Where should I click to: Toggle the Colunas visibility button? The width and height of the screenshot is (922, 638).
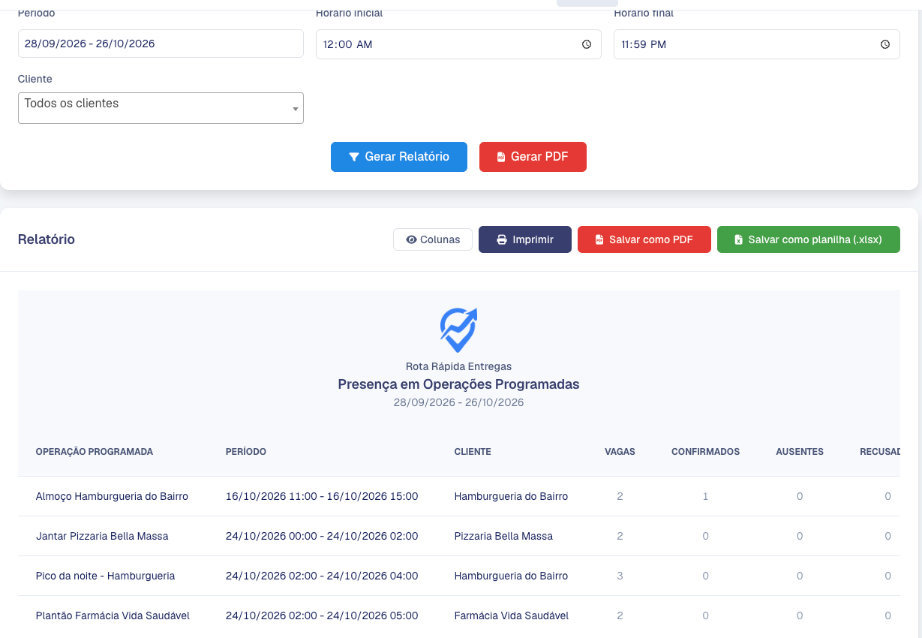433,239
